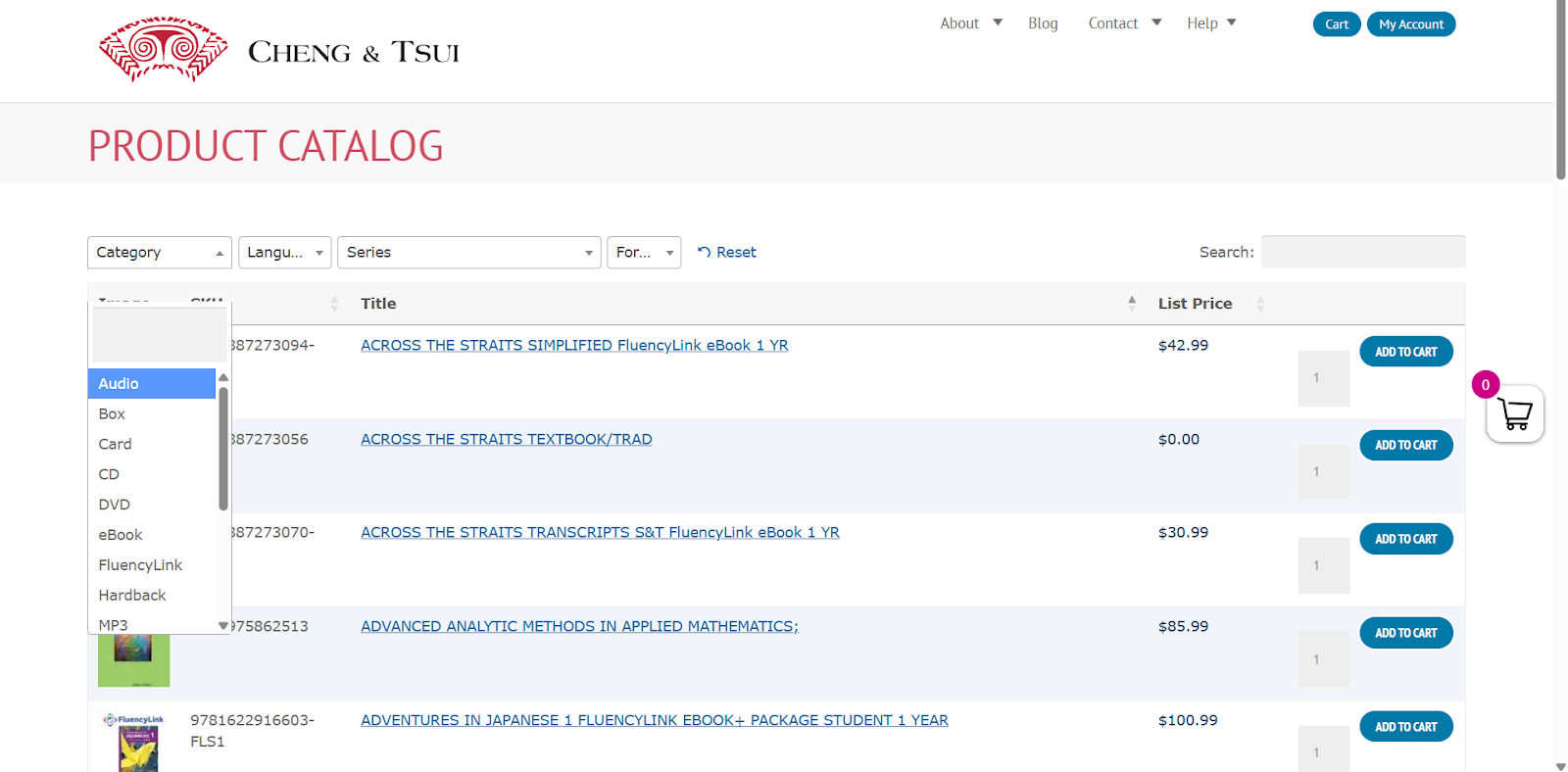The image size is (1568, 772).
Task: Click SKU 9781622916603-FLS1
Action: 252,731
